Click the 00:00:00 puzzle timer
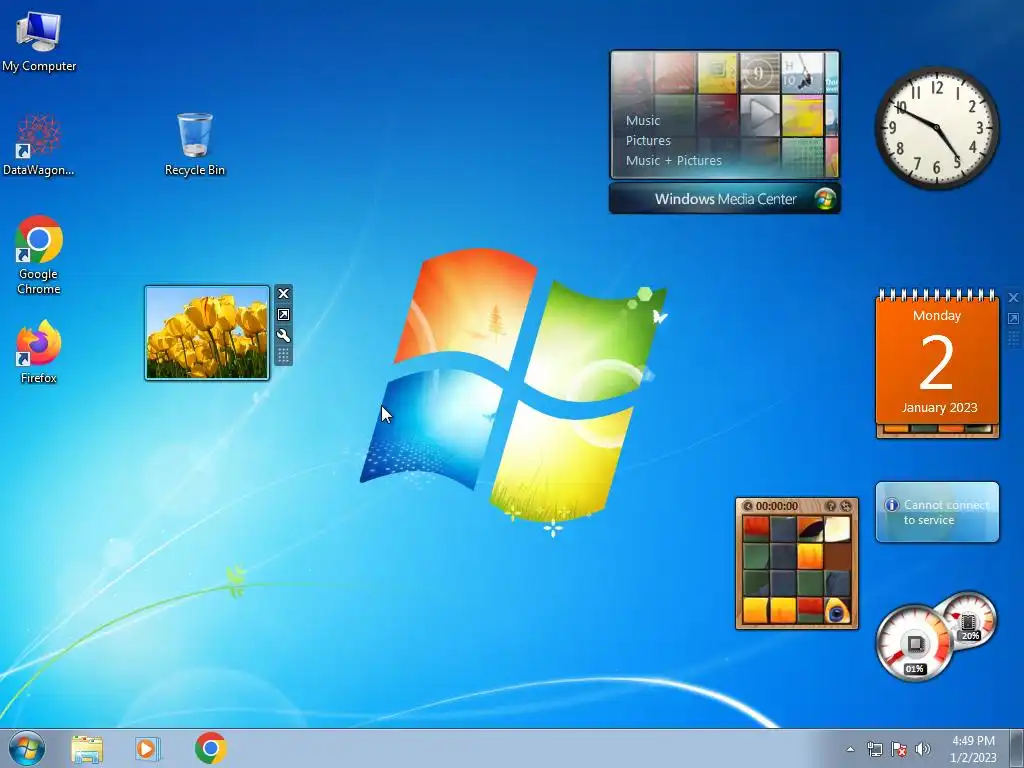The height and width of the screenshot is (768, 1024). [776, 506]
